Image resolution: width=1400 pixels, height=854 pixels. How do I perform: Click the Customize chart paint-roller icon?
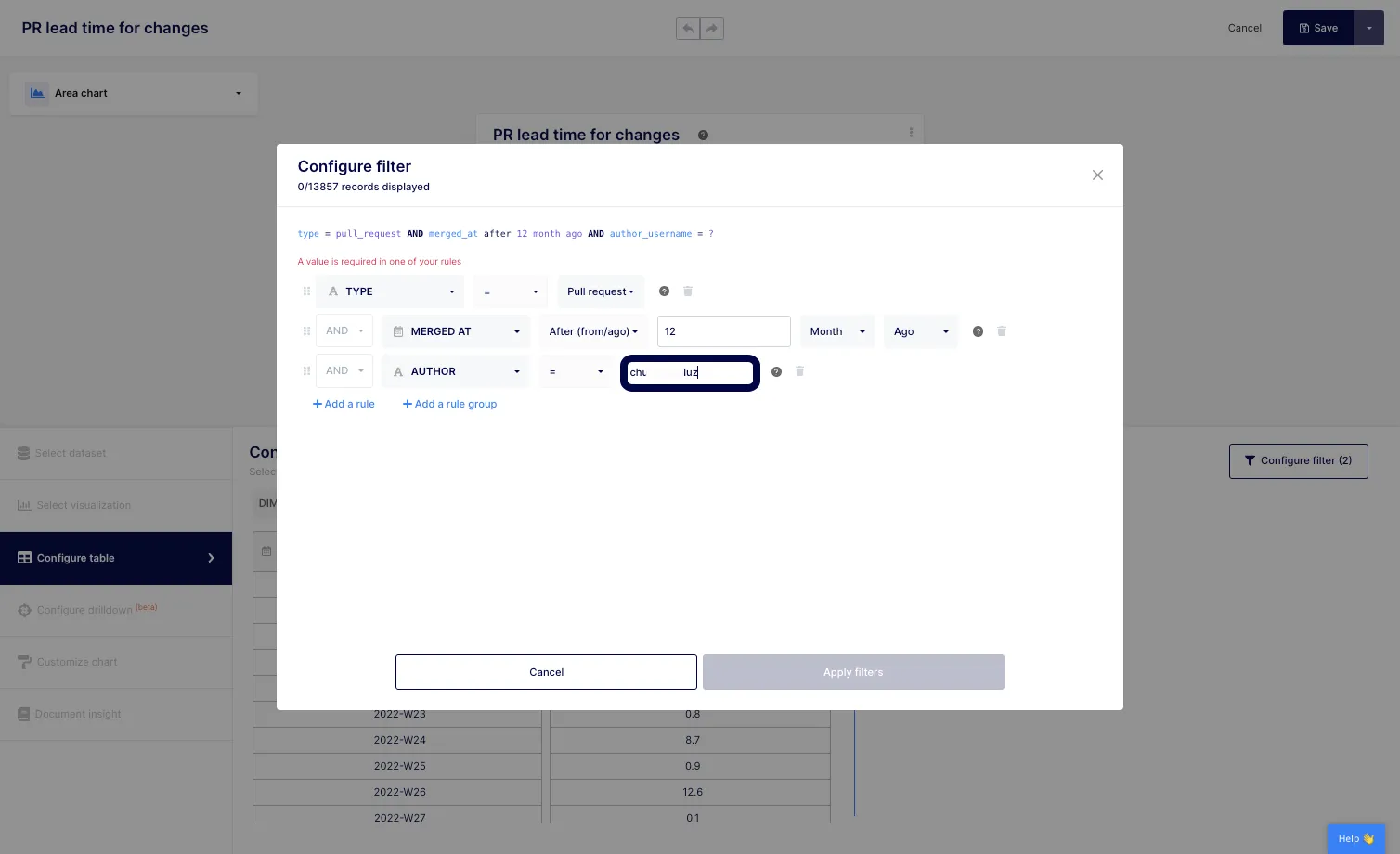click(x=23, y=662)
